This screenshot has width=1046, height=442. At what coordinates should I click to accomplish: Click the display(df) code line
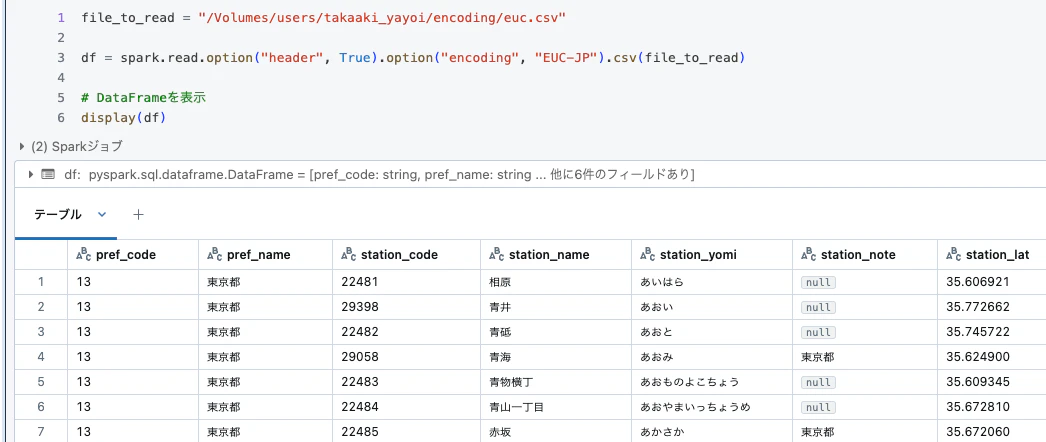tap(123, 118)
